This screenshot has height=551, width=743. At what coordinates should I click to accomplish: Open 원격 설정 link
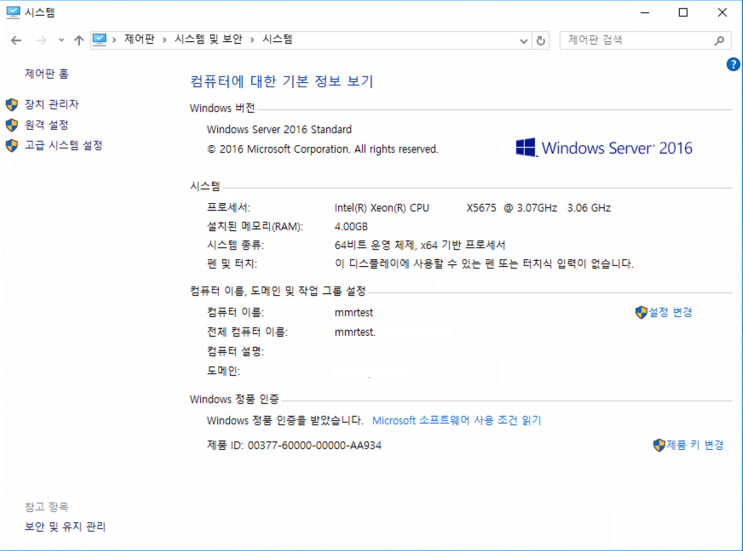pyautogui.click(x=46, y=125)
